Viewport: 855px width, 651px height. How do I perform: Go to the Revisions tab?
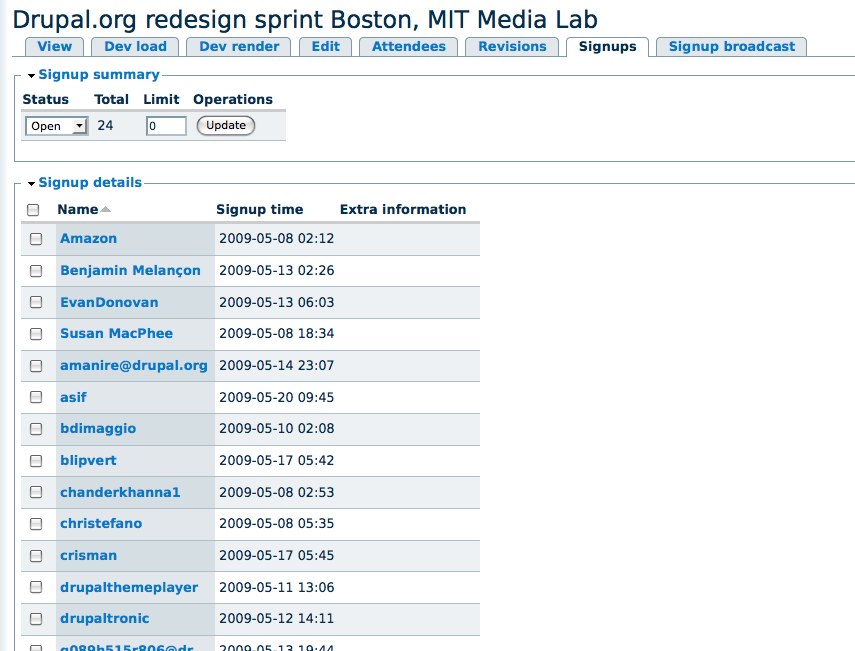pos(512,47)
